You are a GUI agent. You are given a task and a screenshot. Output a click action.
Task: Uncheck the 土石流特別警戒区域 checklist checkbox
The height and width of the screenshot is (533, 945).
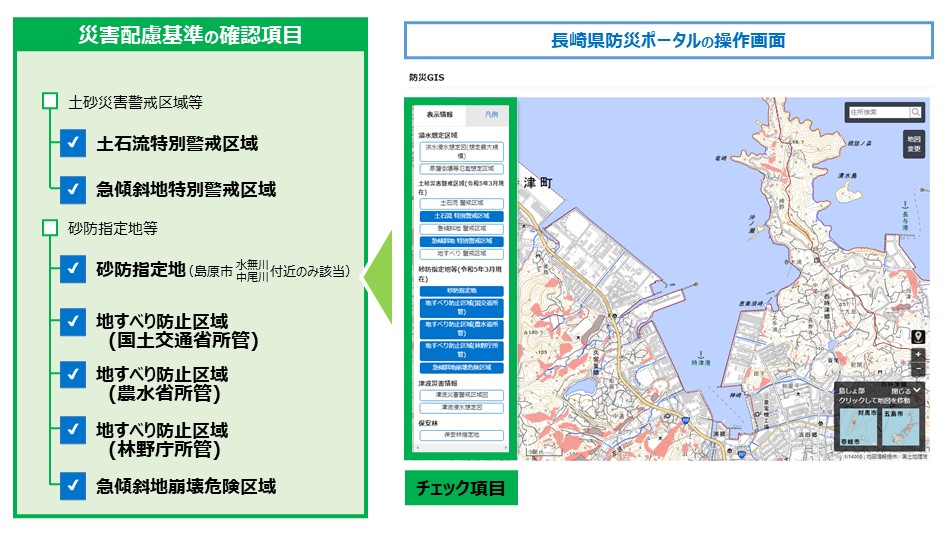point(73,143)
